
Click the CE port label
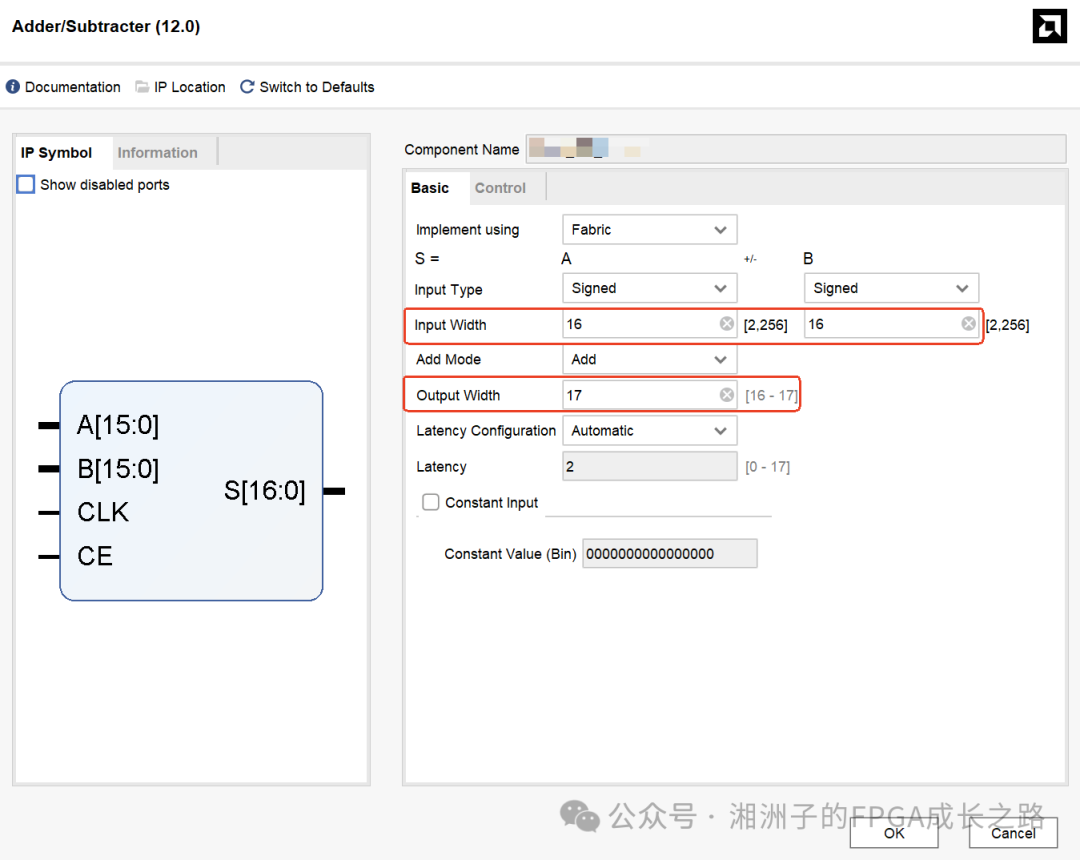(x=94, y=556)
